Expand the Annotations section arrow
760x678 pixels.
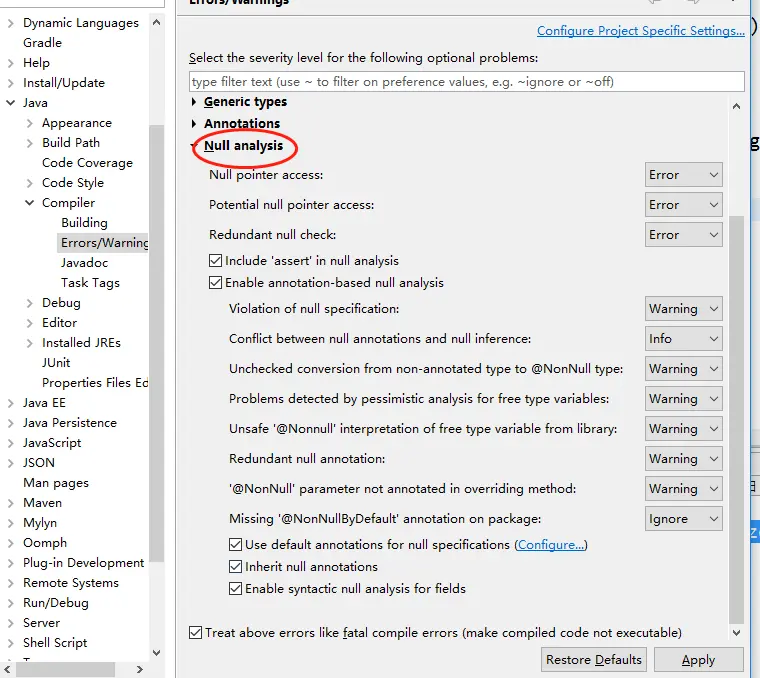coord(194,124)
